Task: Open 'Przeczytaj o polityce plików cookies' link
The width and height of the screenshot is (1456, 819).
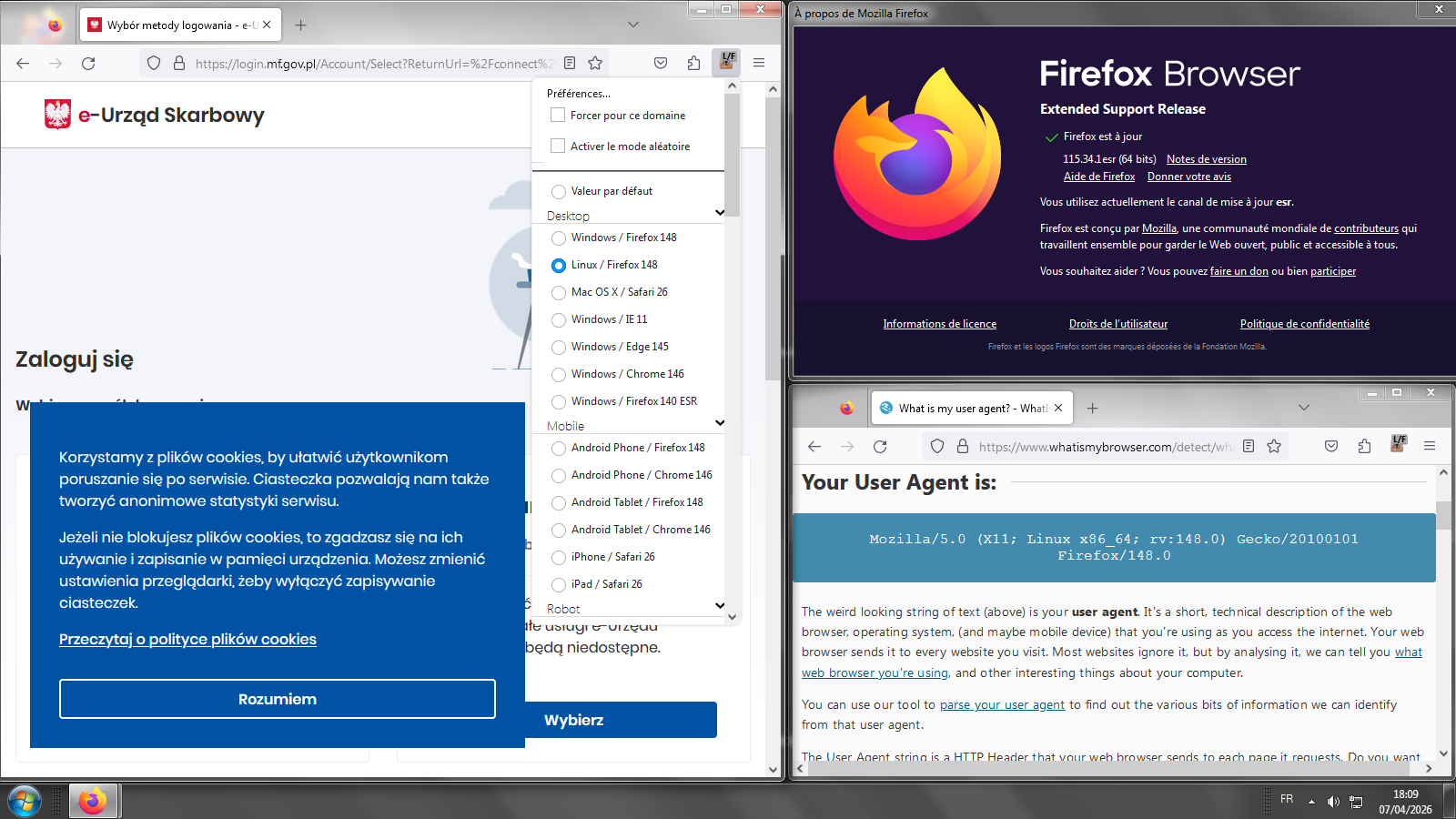Action: [187, 640]
